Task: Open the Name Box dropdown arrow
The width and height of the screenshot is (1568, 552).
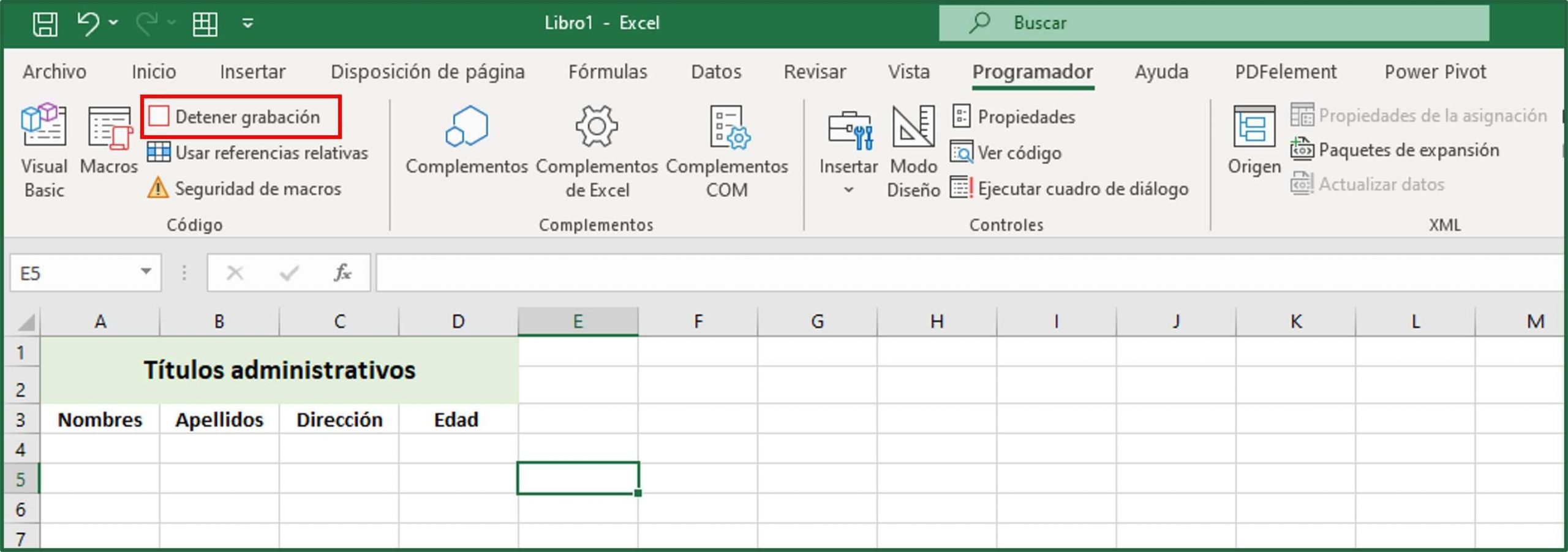Action: coord(145,272)
